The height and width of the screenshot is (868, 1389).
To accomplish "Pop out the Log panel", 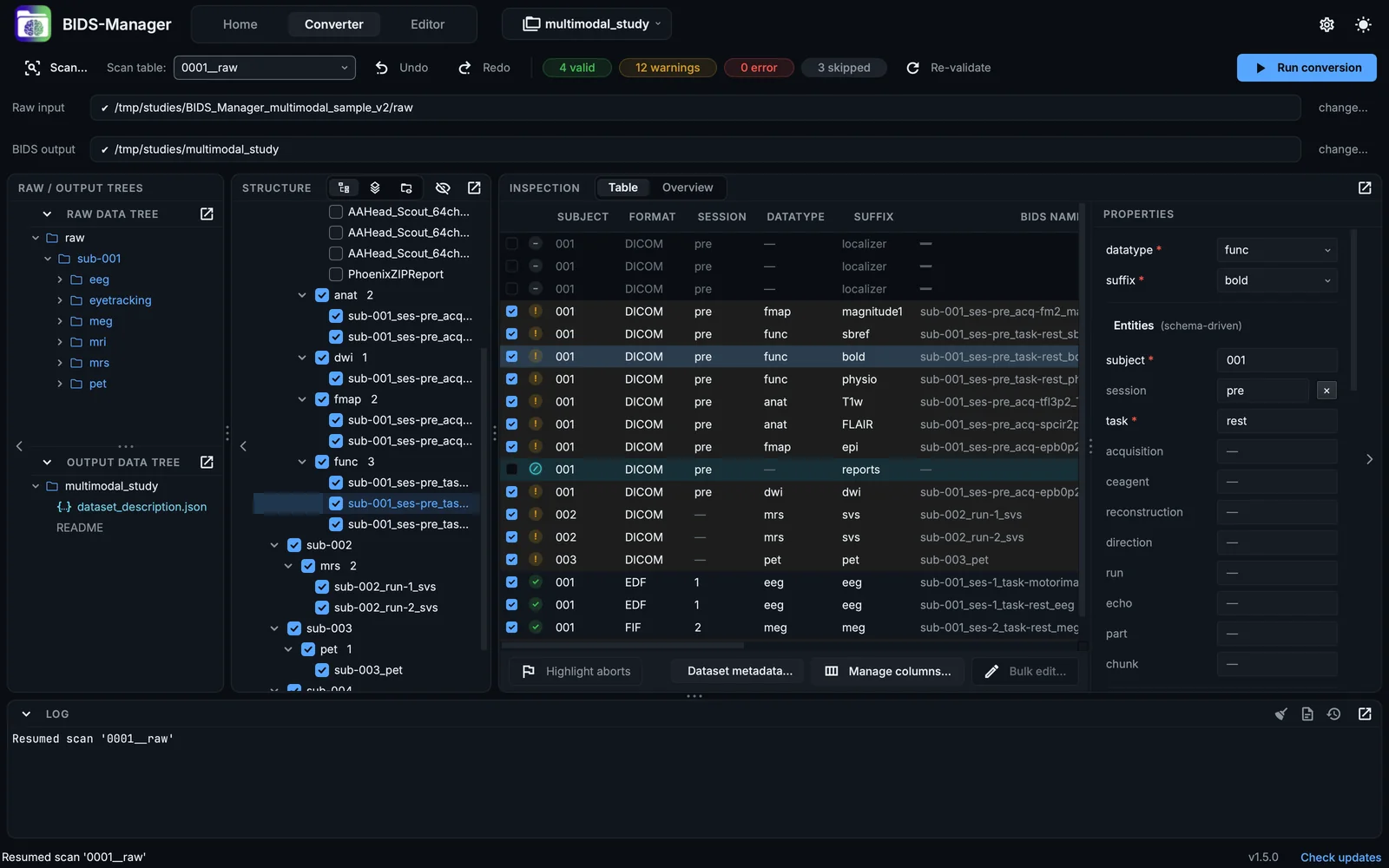I will (x=1365, y=713).
